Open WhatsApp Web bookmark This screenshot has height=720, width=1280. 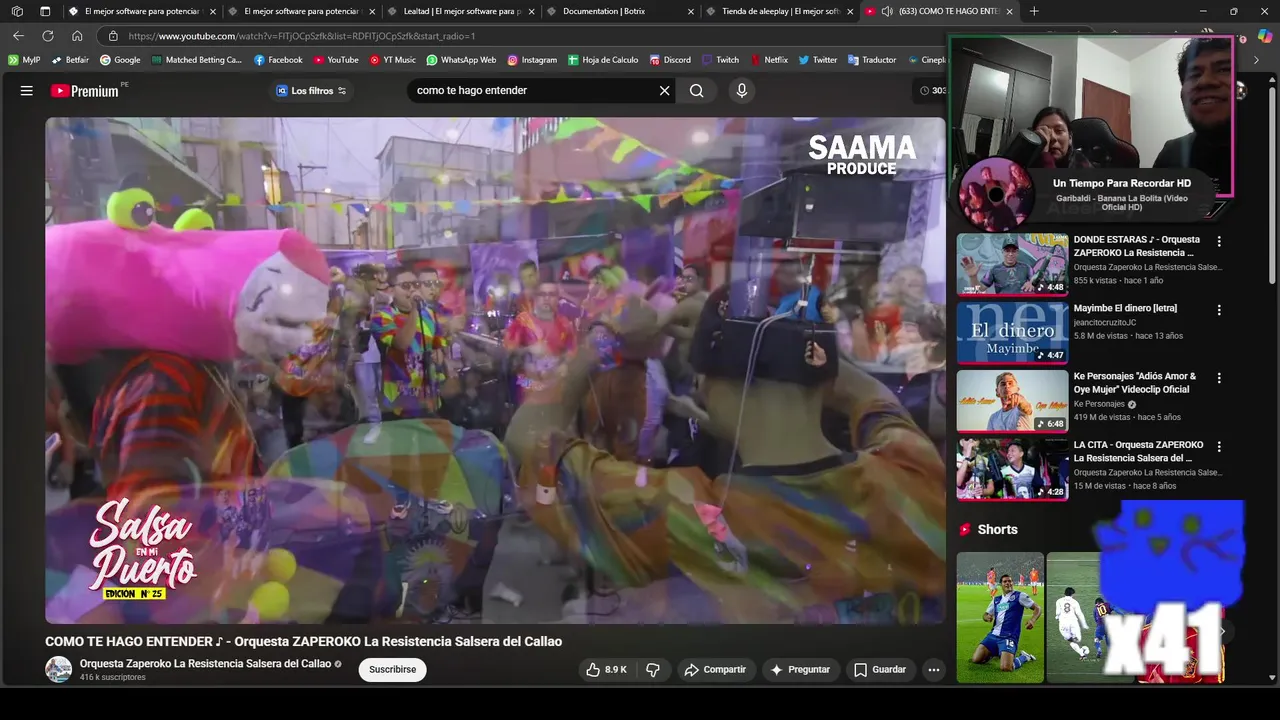[x=461, y=60]
